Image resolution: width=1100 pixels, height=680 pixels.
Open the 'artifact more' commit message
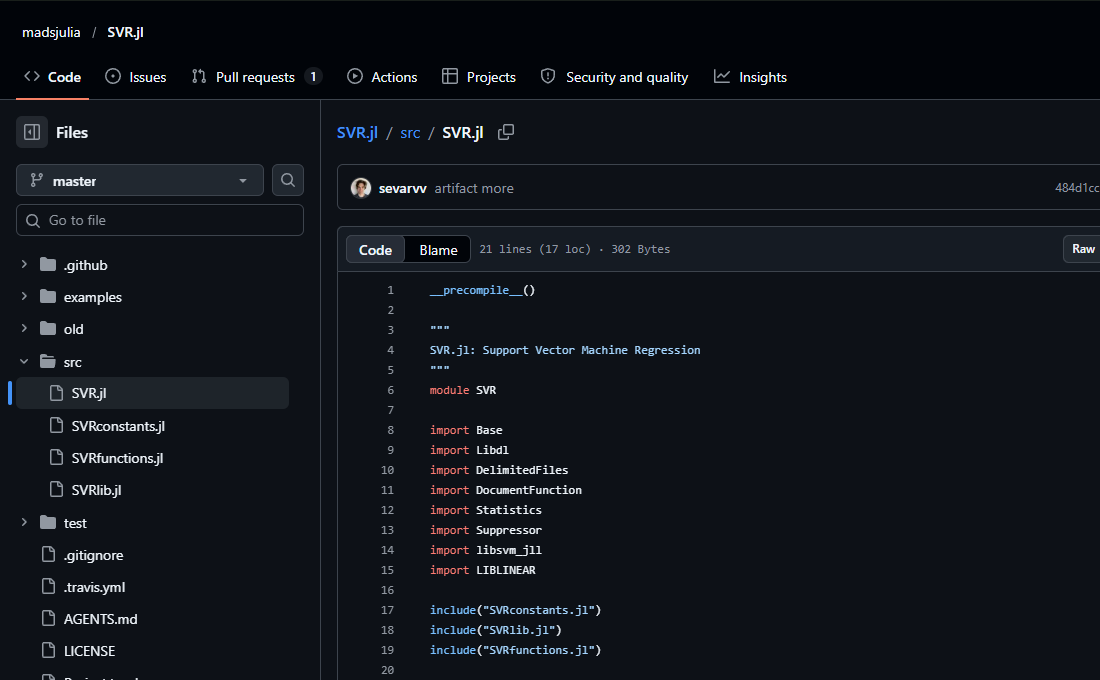[474, 188]
